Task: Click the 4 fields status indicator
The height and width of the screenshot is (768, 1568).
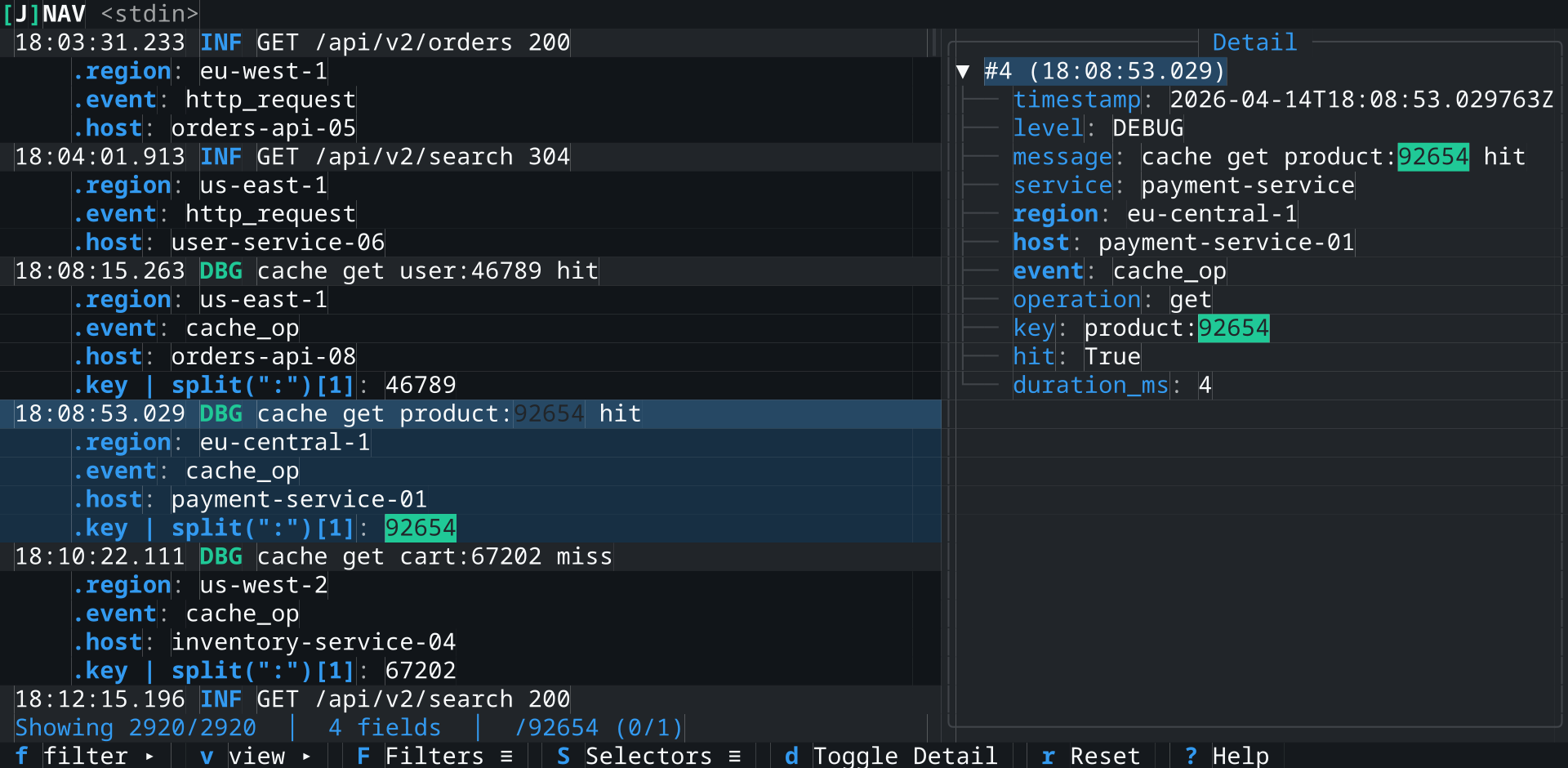Action: coord(385,728)
